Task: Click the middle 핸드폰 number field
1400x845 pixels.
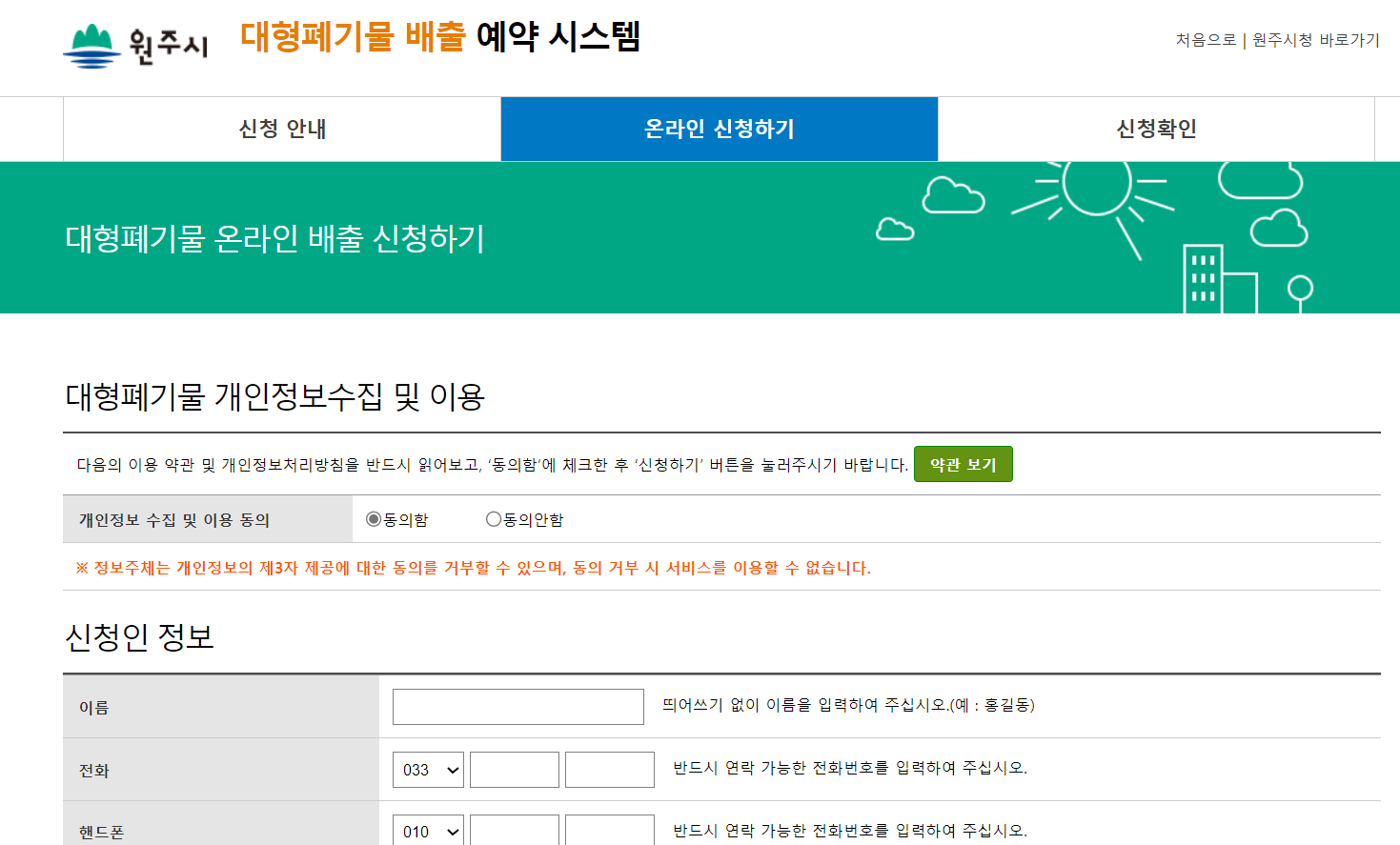Action: [514, 830]
